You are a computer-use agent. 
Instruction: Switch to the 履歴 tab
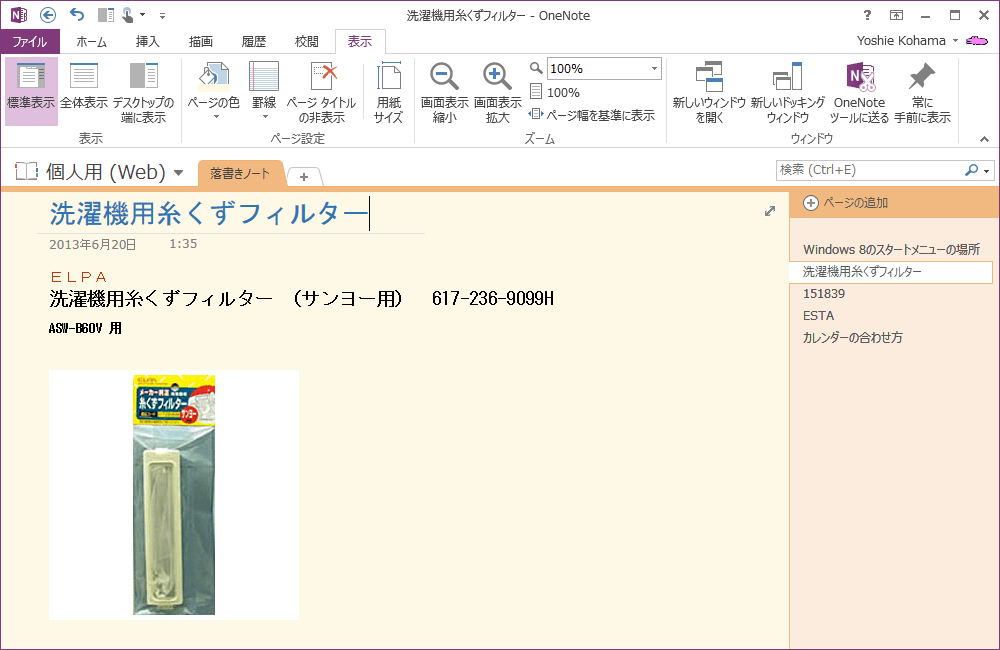pyautogui.click(x=253, y=41)
